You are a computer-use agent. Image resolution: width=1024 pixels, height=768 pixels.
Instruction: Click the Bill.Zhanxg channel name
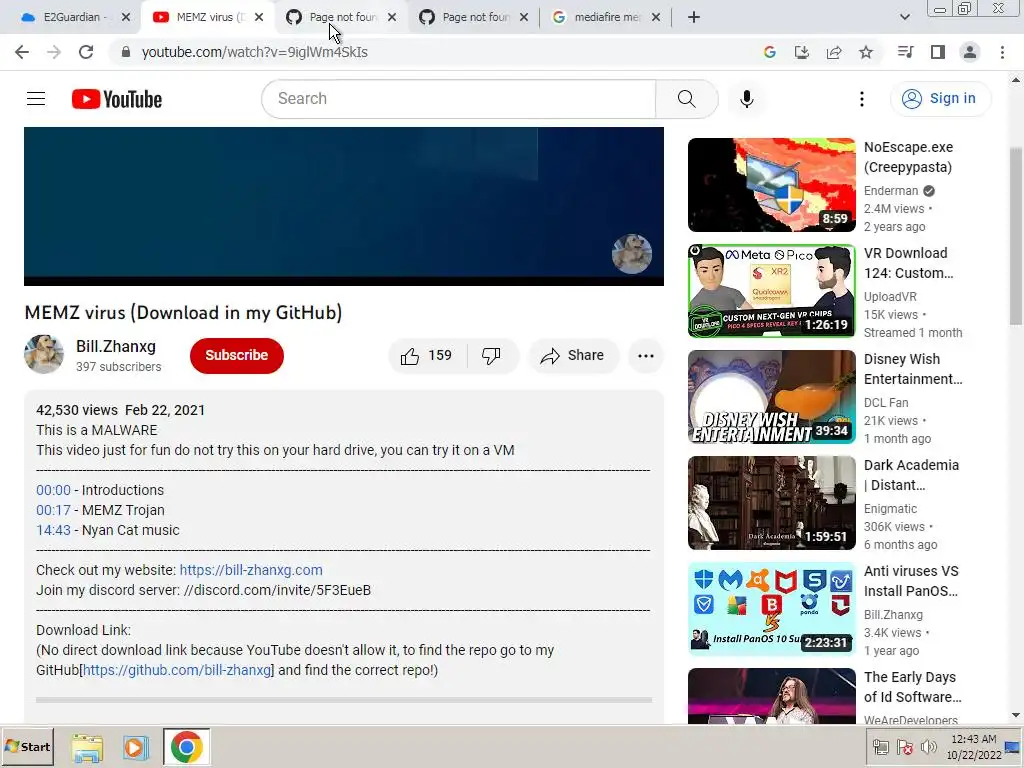[x=116, y=347]
